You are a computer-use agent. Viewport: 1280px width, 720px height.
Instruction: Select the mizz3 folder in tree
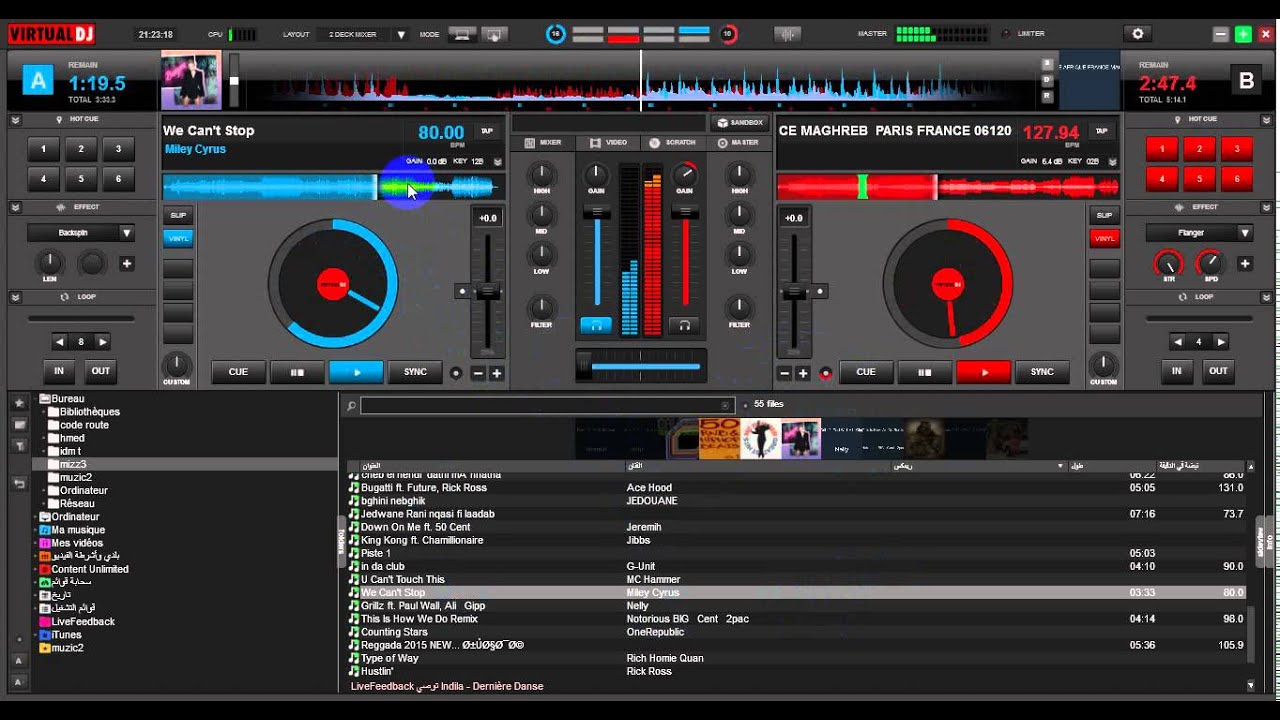coord(73,464)
